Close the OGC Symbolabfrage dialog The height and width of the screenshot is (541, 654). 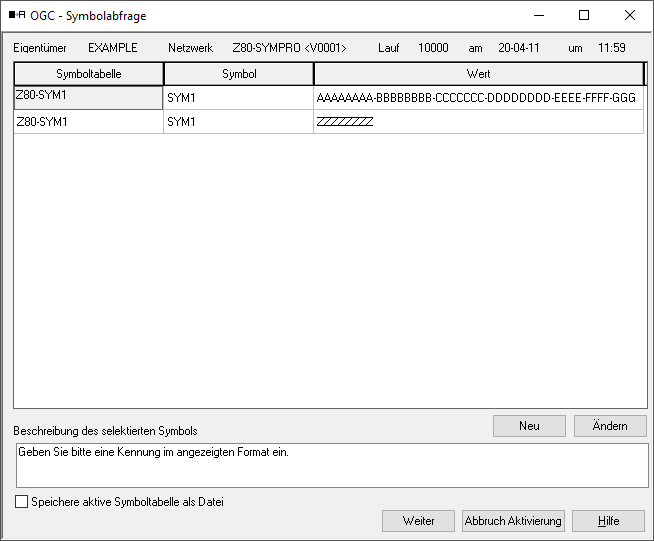tap(630, 15)
